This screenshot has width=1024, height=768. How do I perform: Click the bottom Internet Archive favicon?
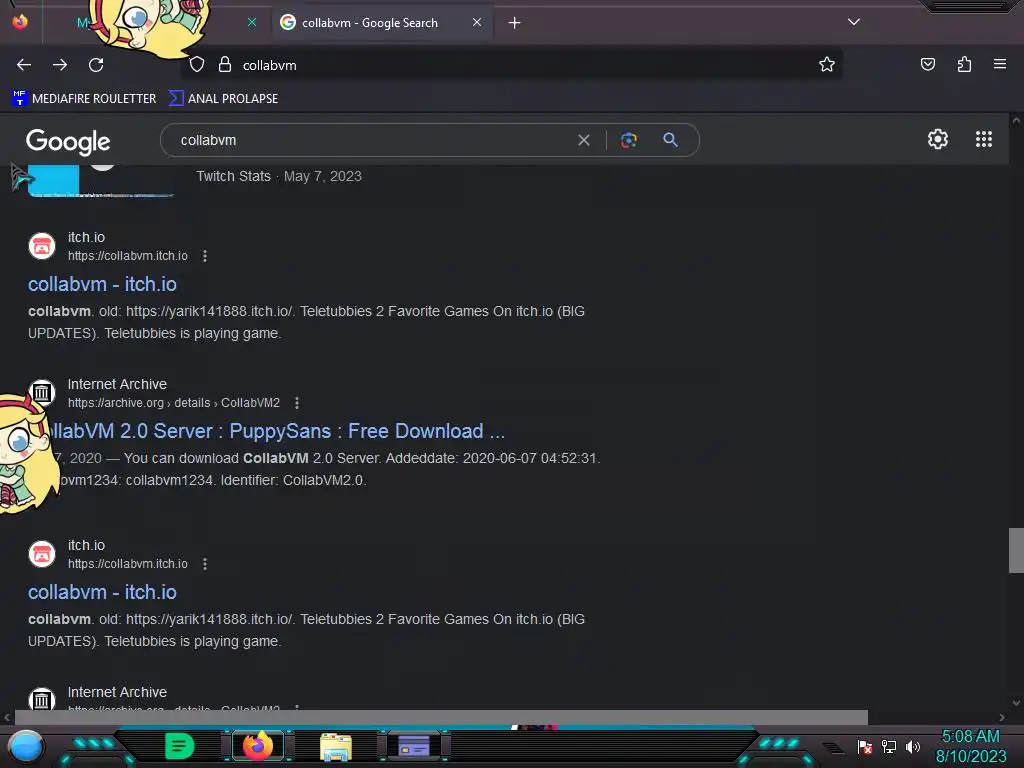click(42, 699)
